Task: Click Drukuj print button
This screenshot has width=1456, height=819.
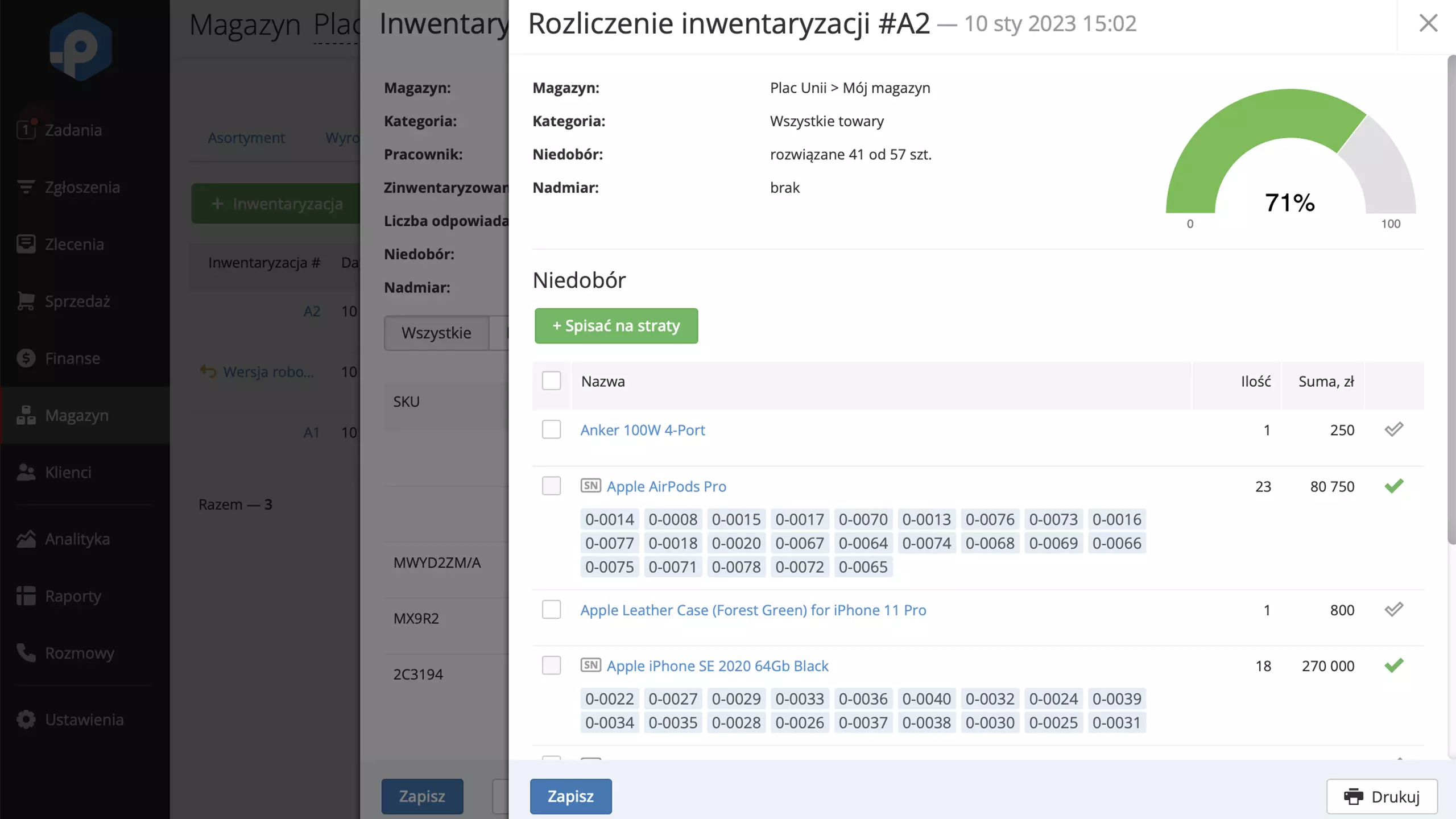Action: tap(1382, 796)
